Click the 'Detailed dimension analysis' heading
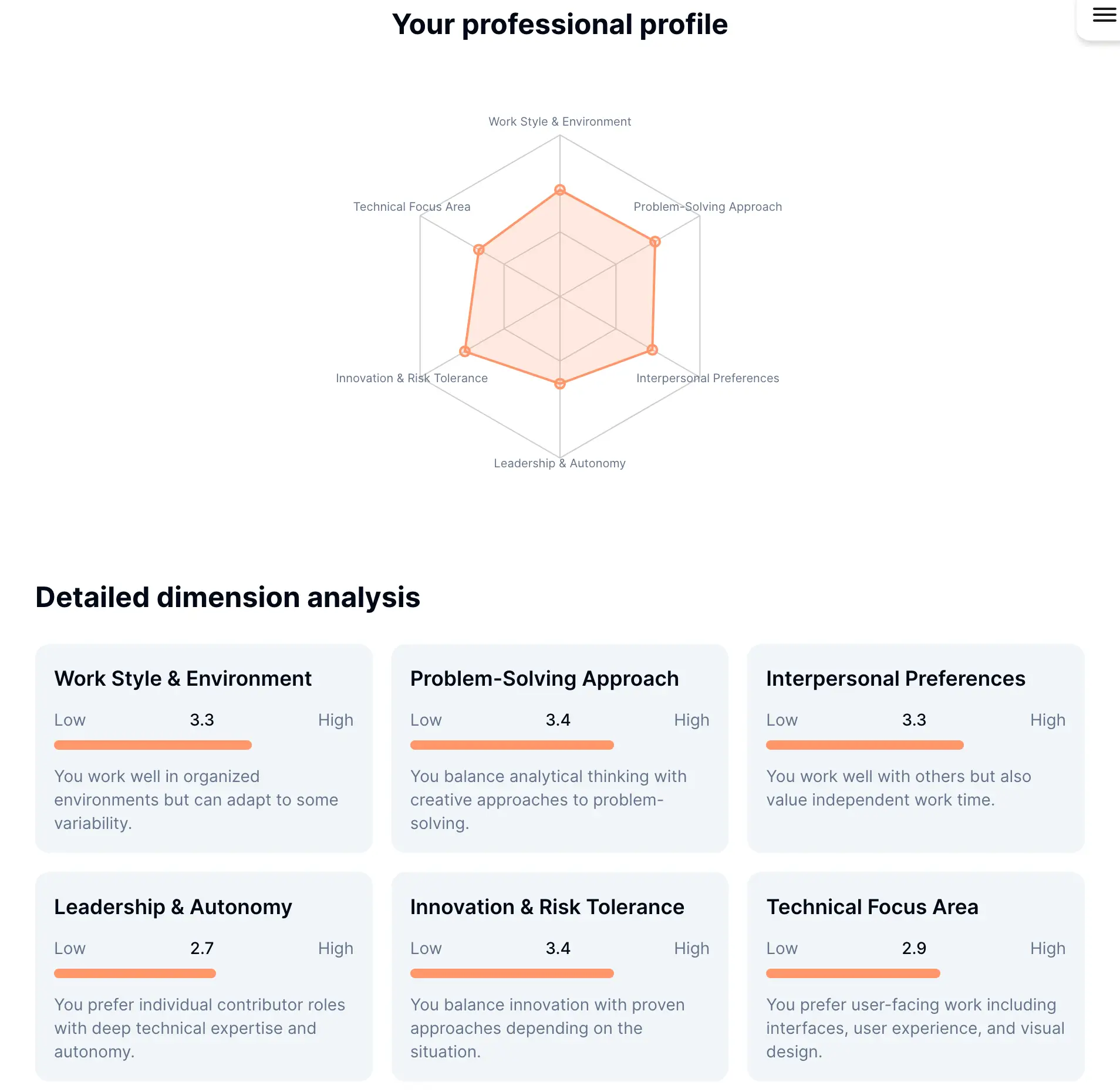 point(228,597)
